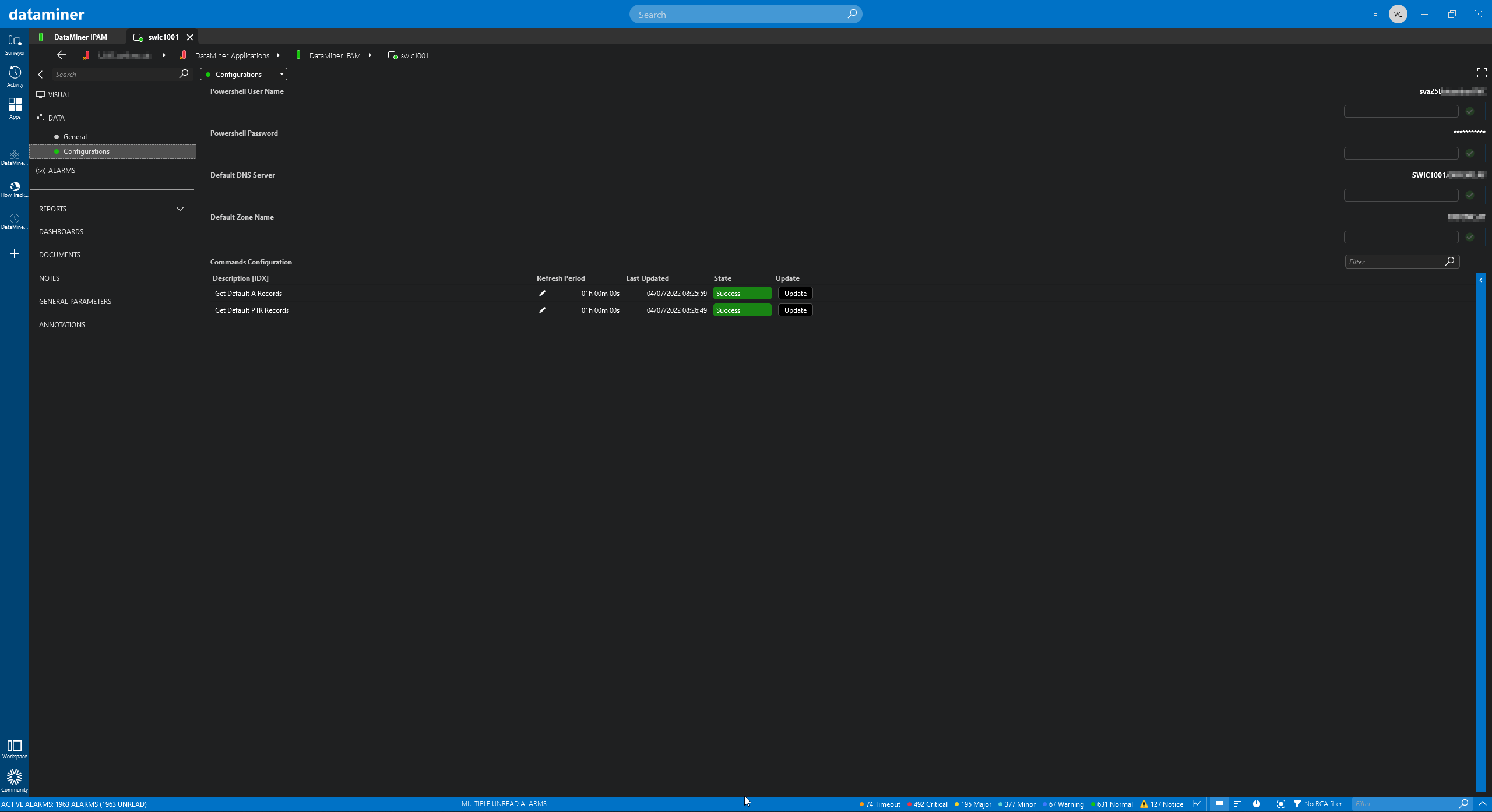1492x812 pixels.
Task: Click swic1001 breadcrumb
Action: point(414,55)
